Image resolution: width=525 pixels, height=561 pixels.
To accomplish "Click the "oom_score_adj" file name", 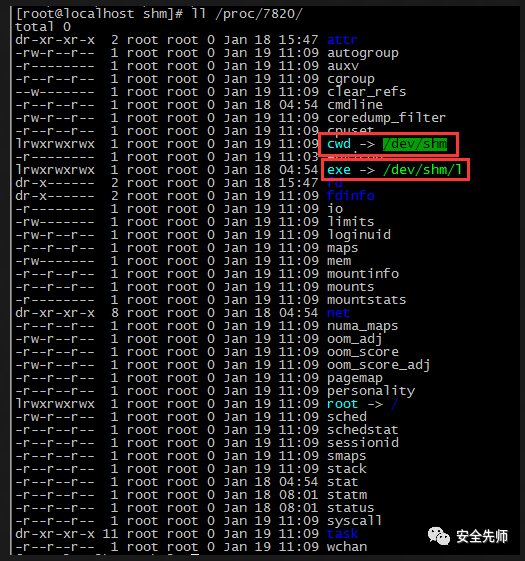I will 378,365.
